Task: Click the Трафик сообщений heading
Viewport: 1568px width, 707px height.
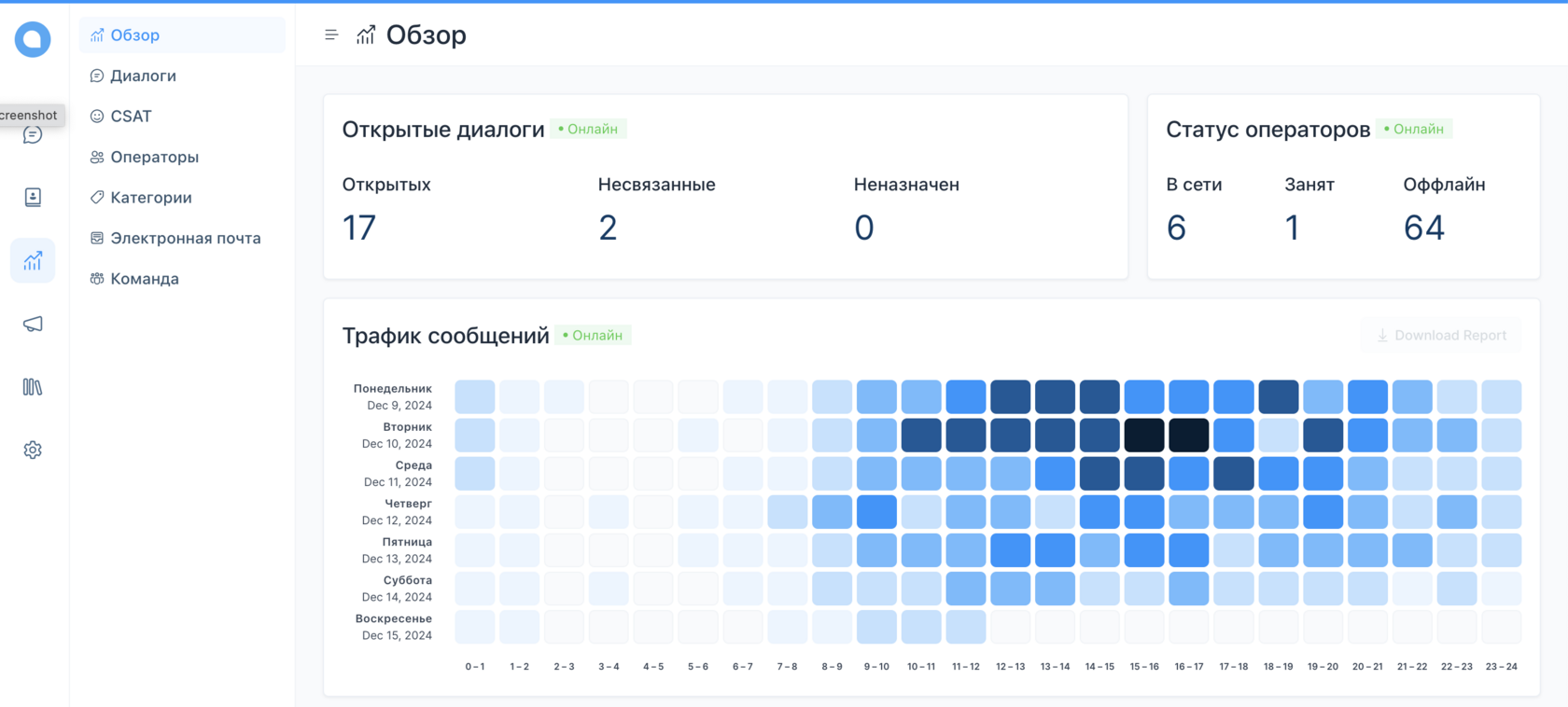Action: 445,336
